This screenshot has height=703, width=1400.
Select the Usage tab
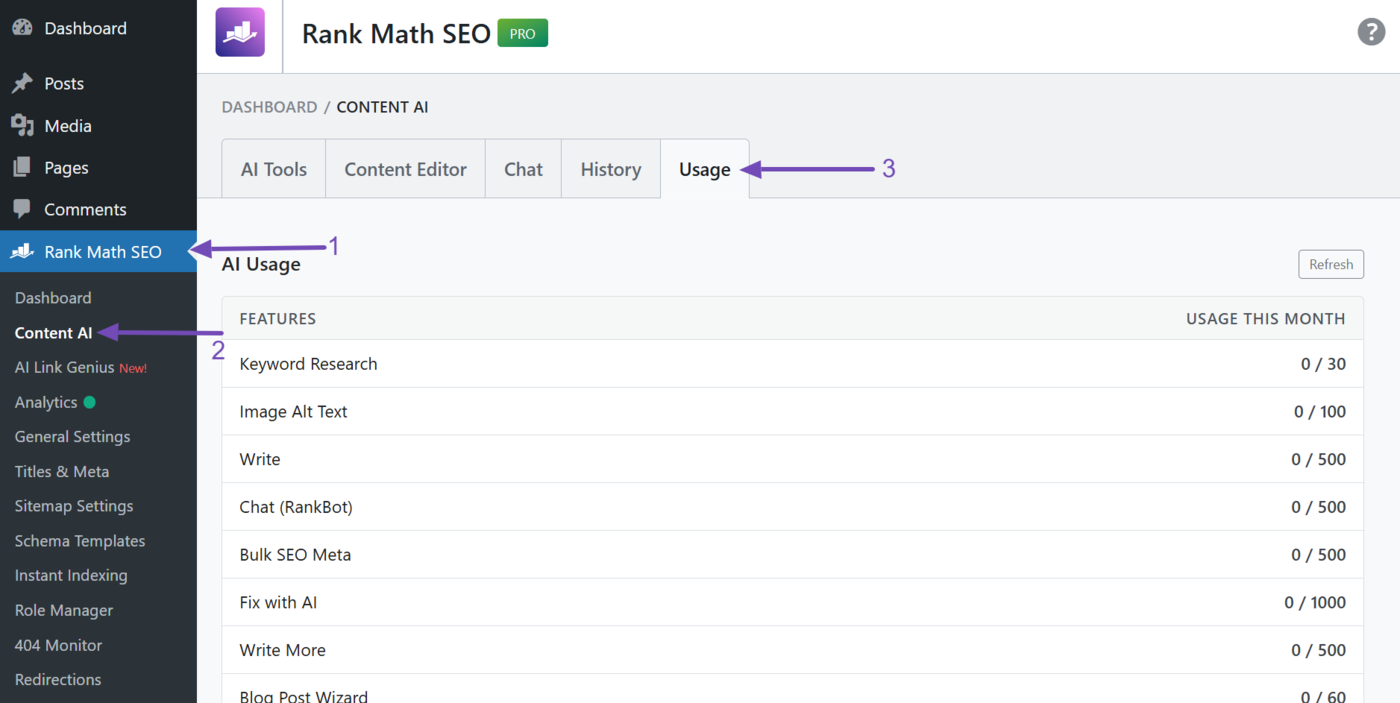point(704,169)
